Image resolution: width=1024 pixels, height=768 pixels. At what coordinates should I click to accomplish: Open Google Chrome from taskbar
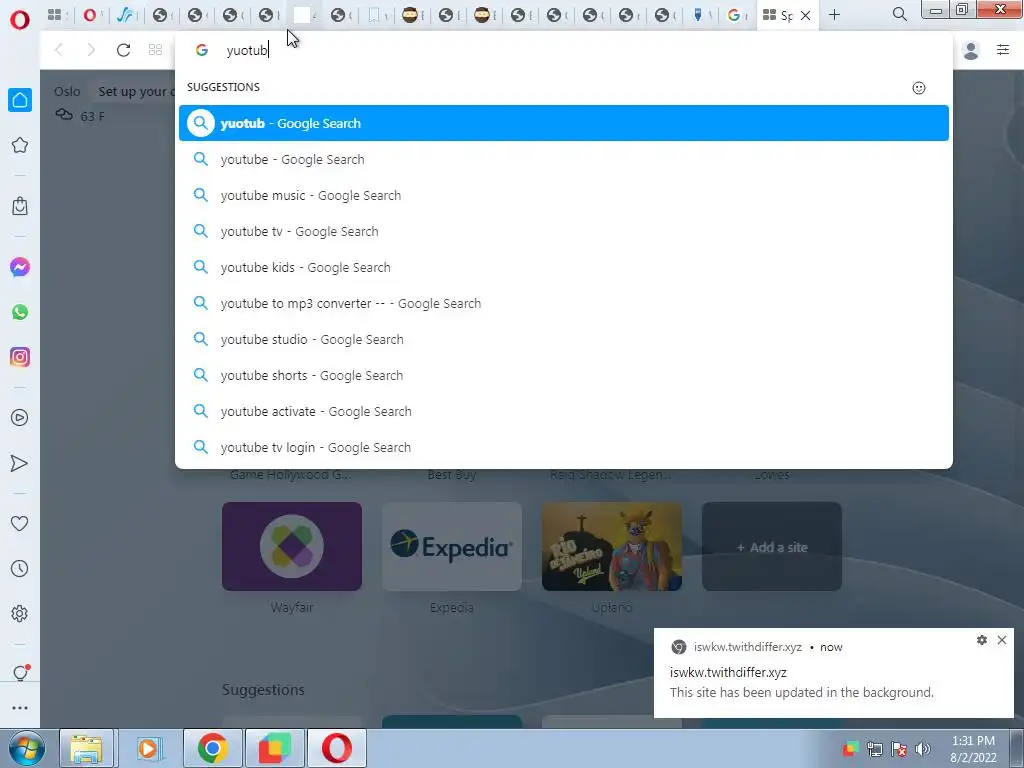tap(212, 748)
